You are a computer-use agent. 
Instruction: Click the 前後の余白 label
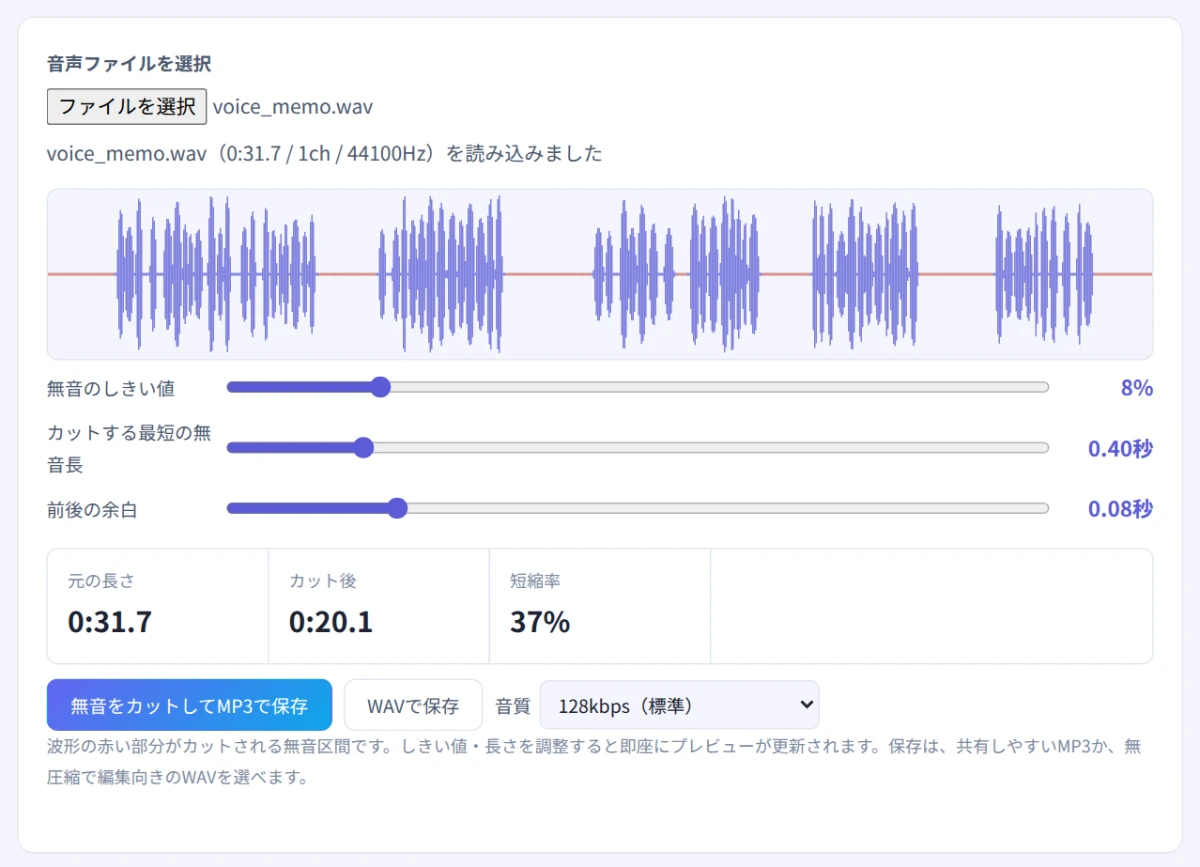[x=92, y=510]
